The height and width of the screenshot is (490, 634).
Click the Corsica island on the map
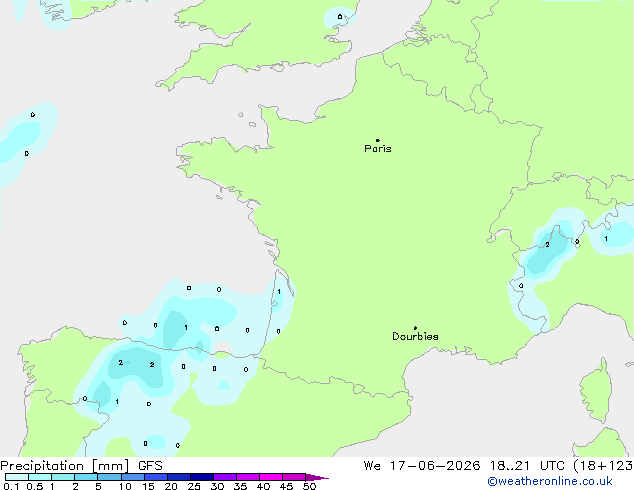point(597,390)
